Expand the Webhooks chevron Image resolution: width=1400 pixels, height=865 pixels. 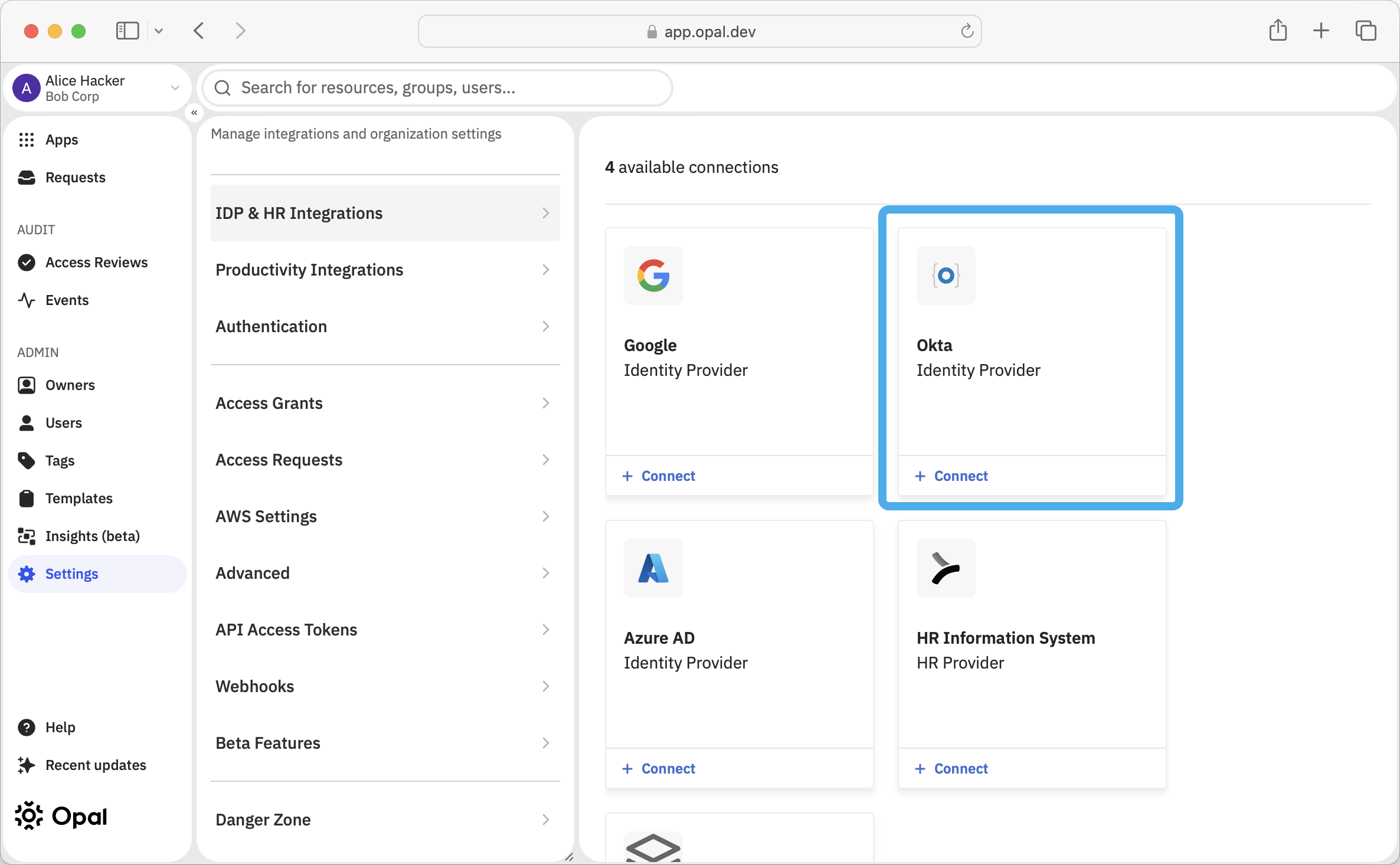(546, 686)
